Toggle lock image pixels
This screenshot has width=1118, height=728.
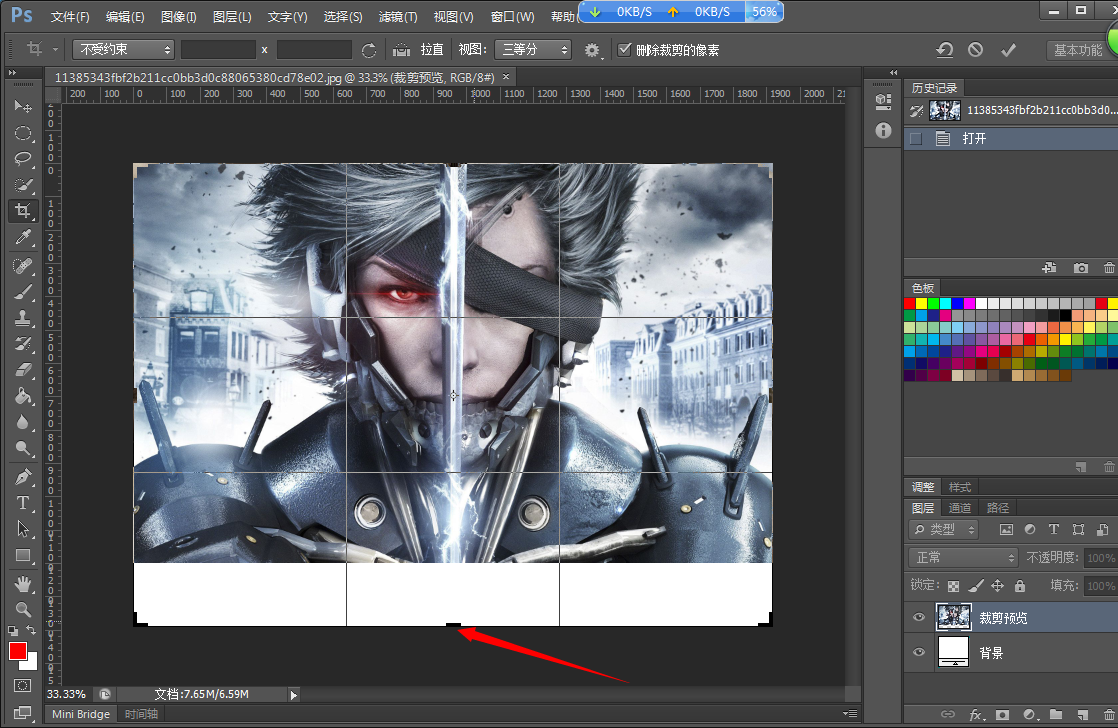tap(976, 586)
